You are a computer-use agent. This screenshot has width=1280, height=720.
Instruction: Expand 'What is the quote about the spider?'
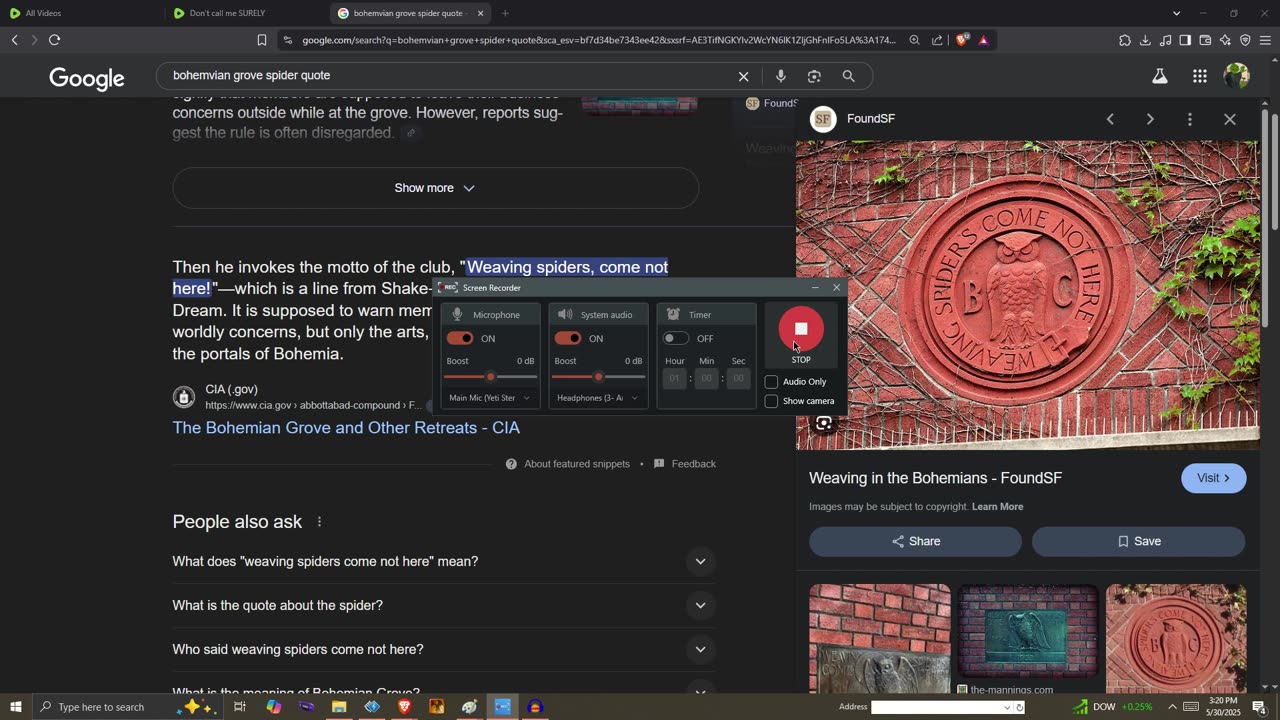(x=444, y=606)
